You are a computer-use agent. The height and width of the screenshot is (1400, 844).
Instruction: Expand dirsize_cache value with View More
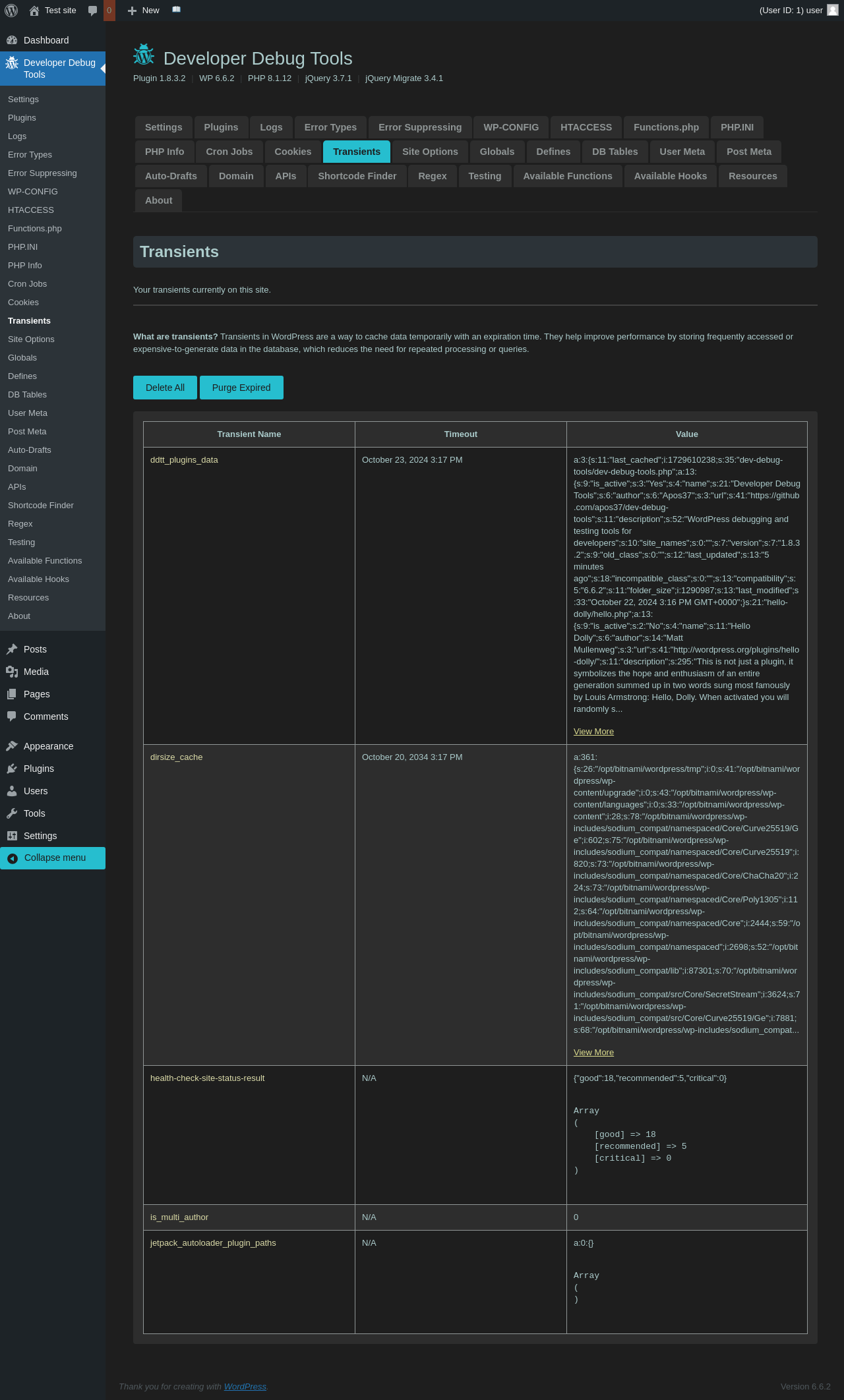coord(593,1053)
